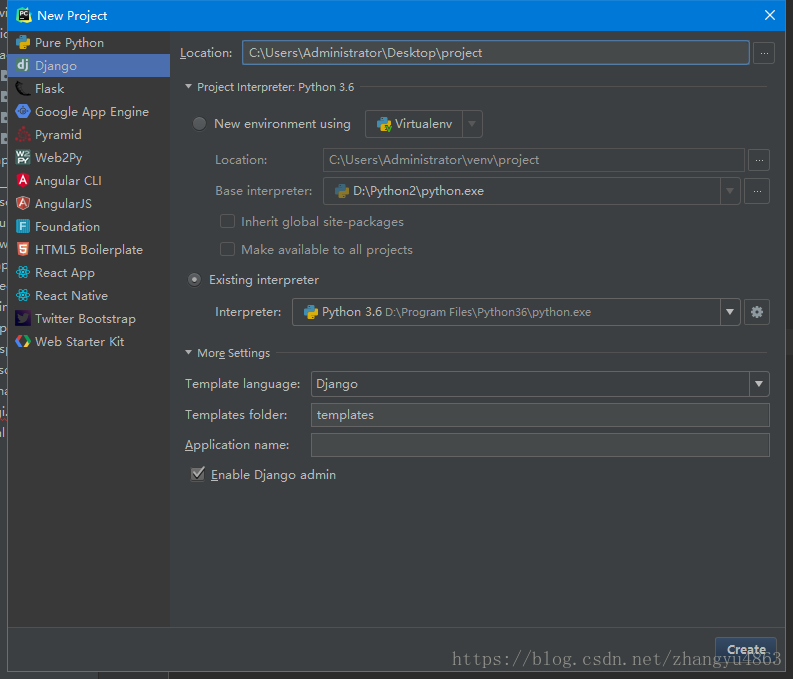Open interpreter settings gear icon
Viewport: 793px width, 679px height.
[757, 312]
